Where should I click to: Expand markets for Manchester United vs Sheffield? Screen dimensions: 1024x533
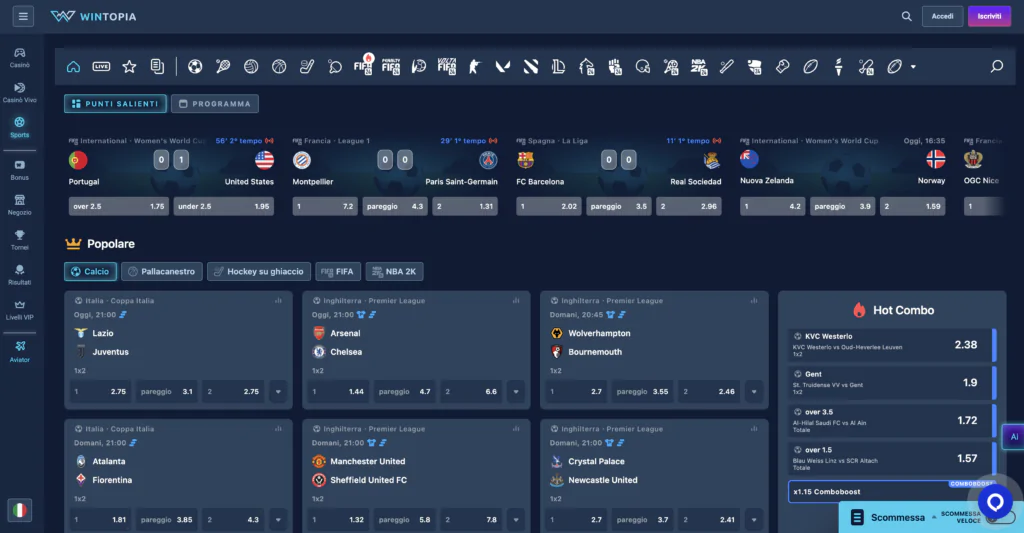click(x=516, y=520)
